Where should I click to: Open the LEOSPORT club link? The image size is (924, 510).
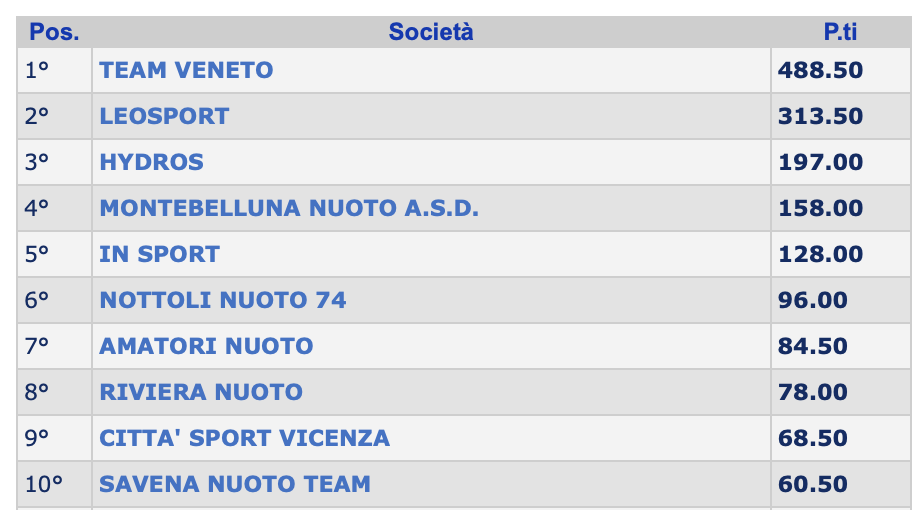tap(164, 116)
